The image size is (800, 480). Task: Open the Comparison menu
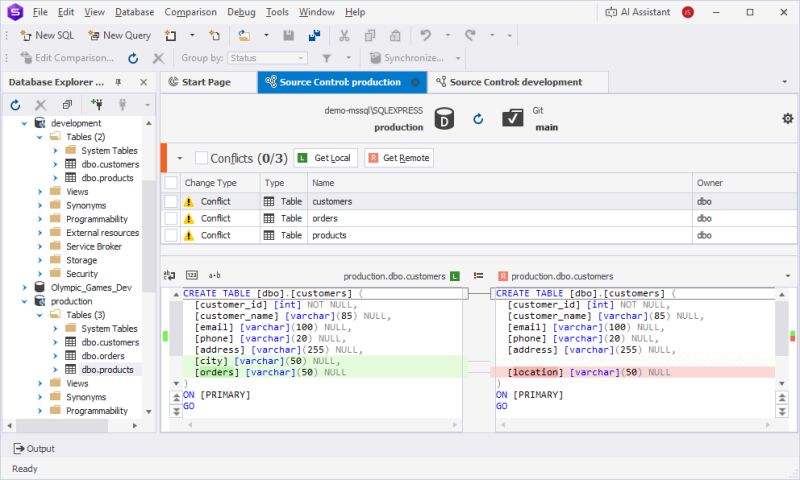[x=190, y=12]
